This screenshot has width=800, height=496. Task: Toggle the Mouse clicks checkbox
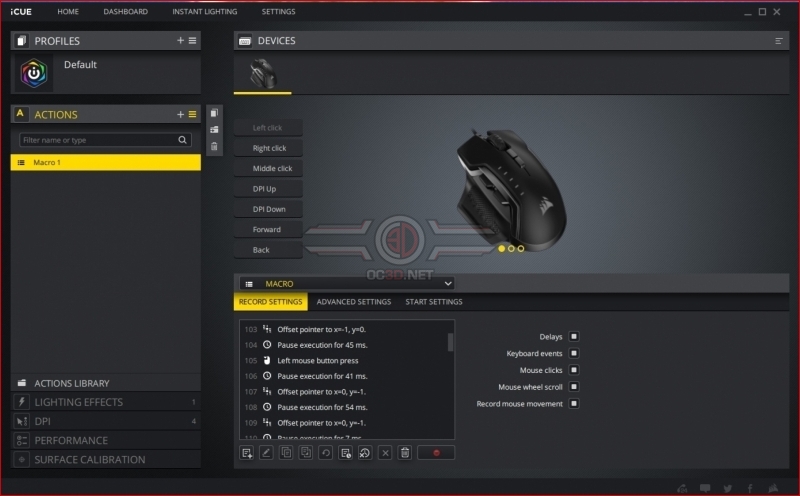pyautogui.click(x=574, y=370)
